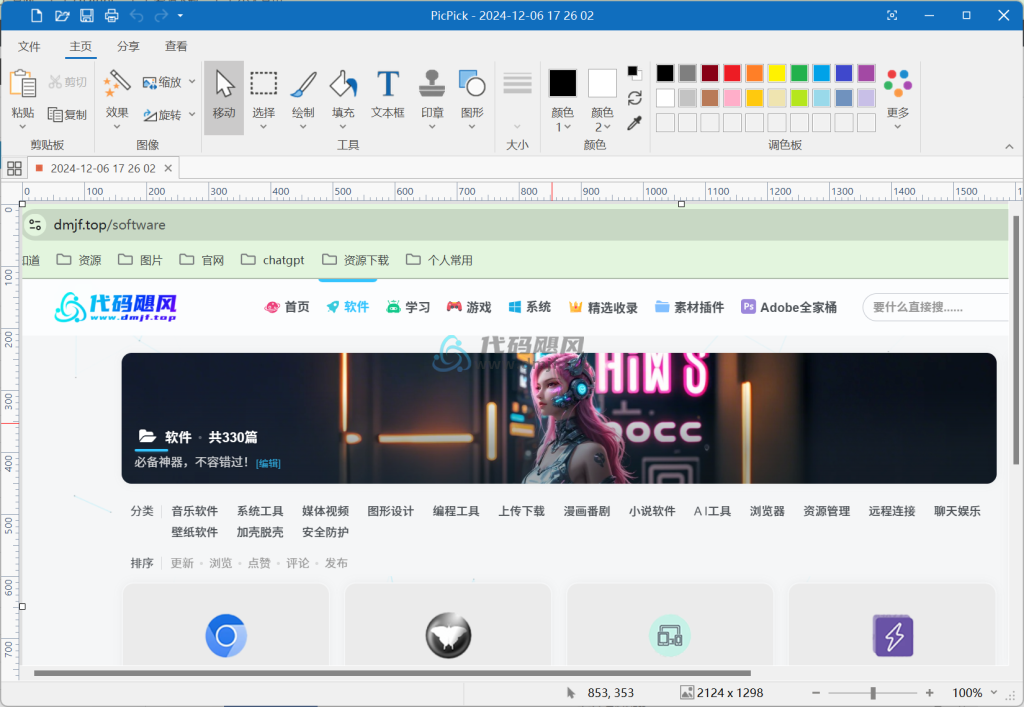The image size is (1024, 707).
Task: Swap colors with the circular arrows icon
Action: pos(634,98)
